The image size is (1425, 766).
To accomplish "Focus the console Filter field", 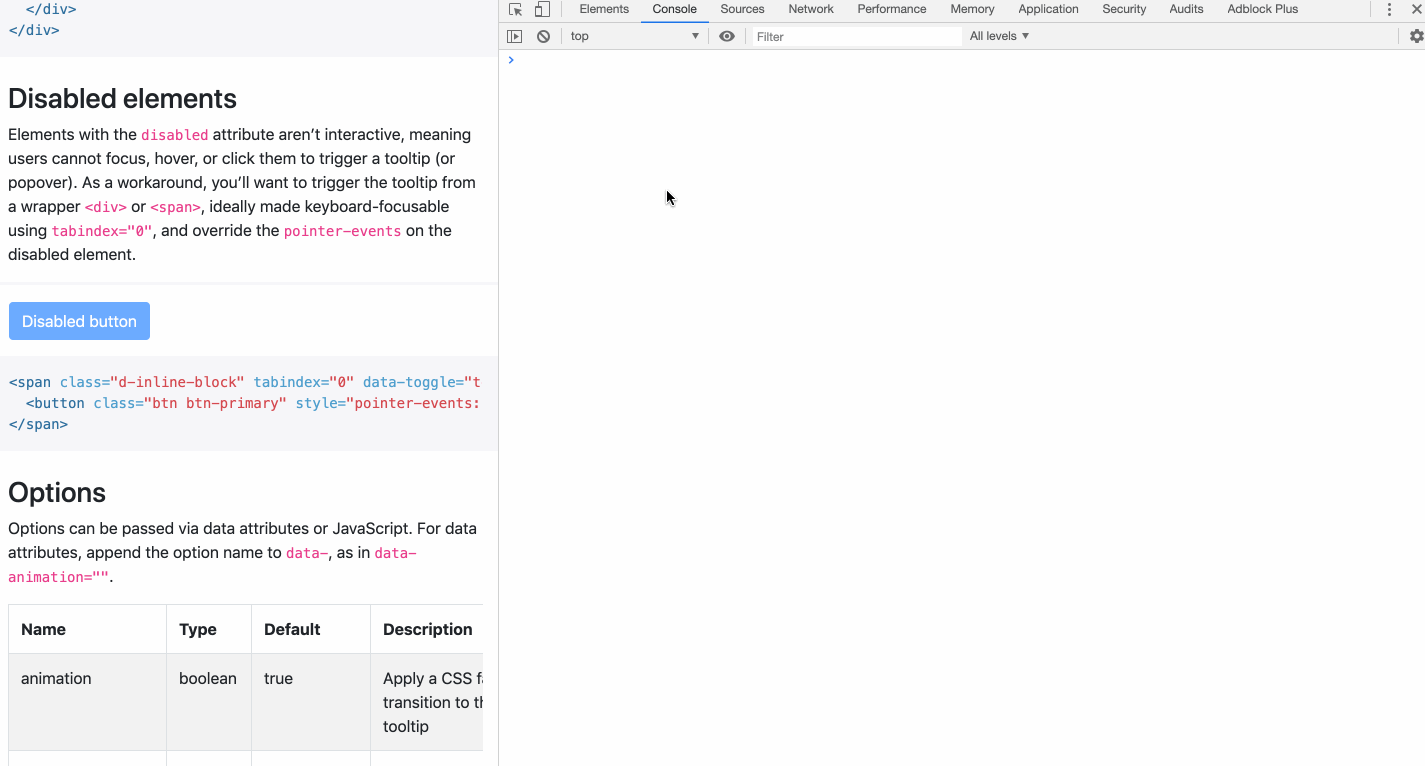I will [856, 36].
